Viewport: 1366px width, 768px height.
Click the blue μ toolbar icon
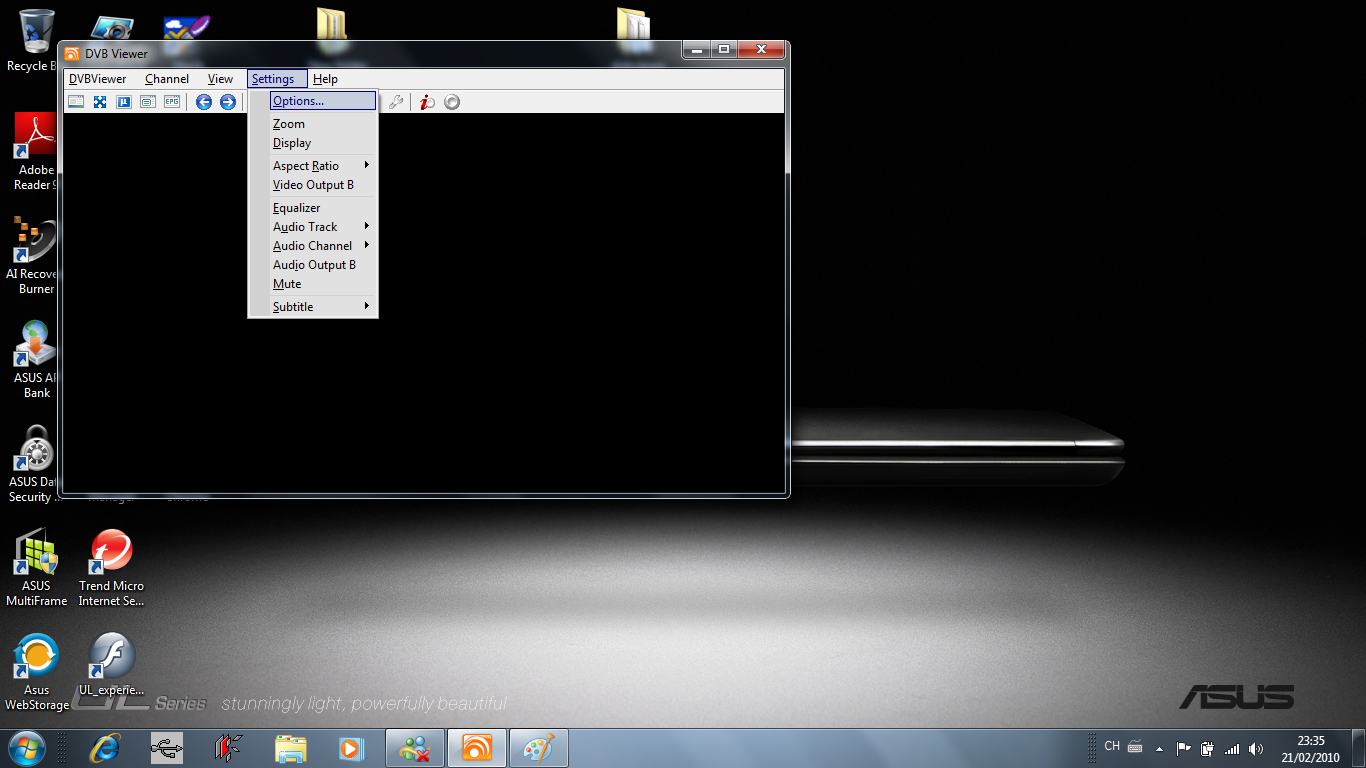coord(124,102)
